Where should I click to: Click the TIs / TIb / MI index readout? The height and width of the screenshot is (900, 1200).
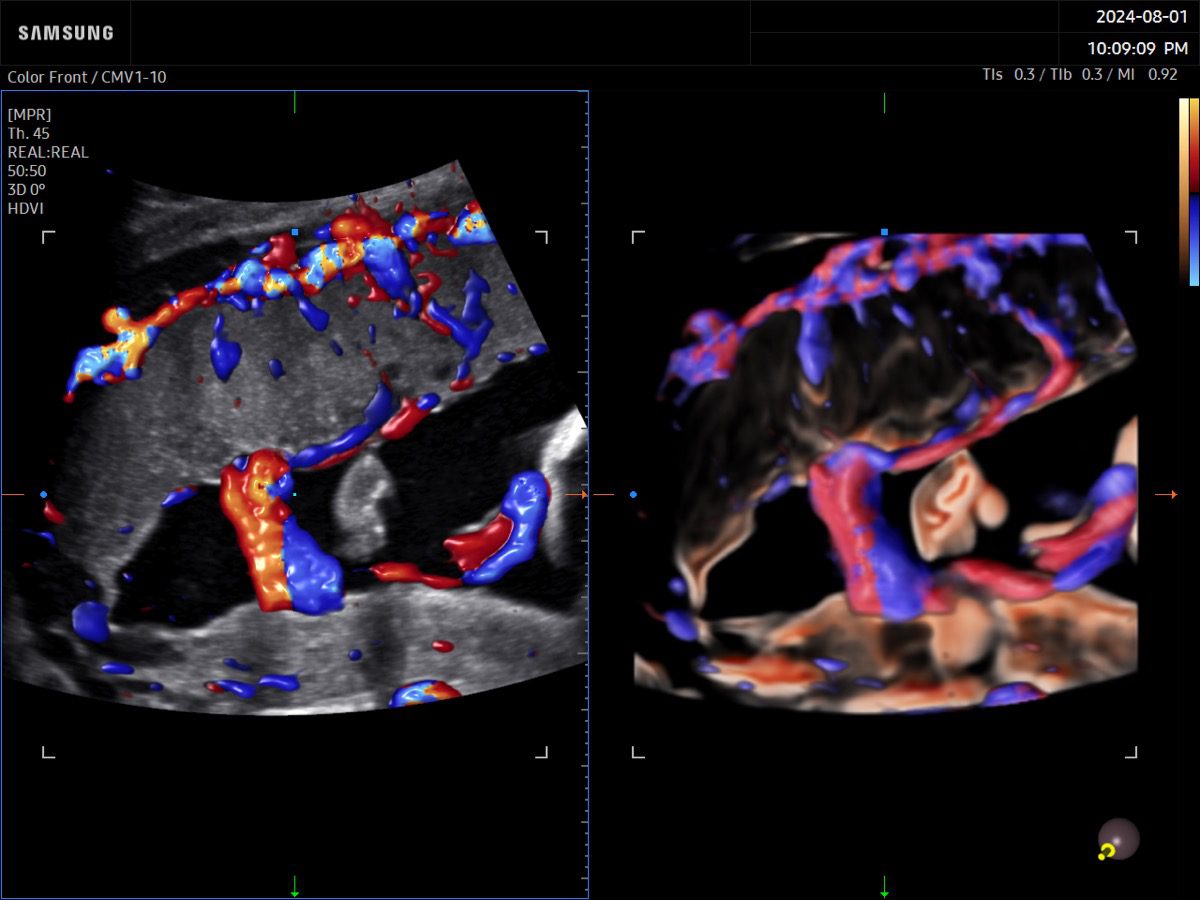point(1080,74)
